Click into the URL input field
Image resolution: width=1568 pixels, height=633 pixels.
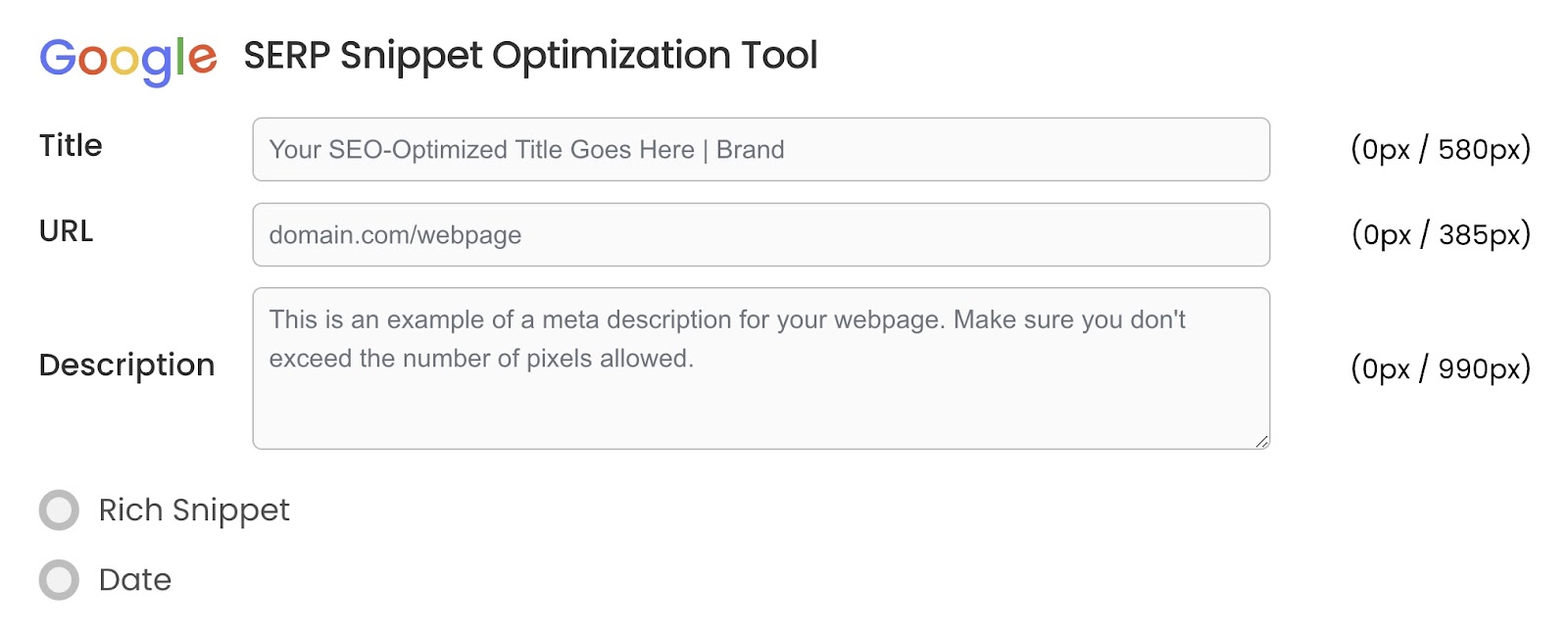760,234
